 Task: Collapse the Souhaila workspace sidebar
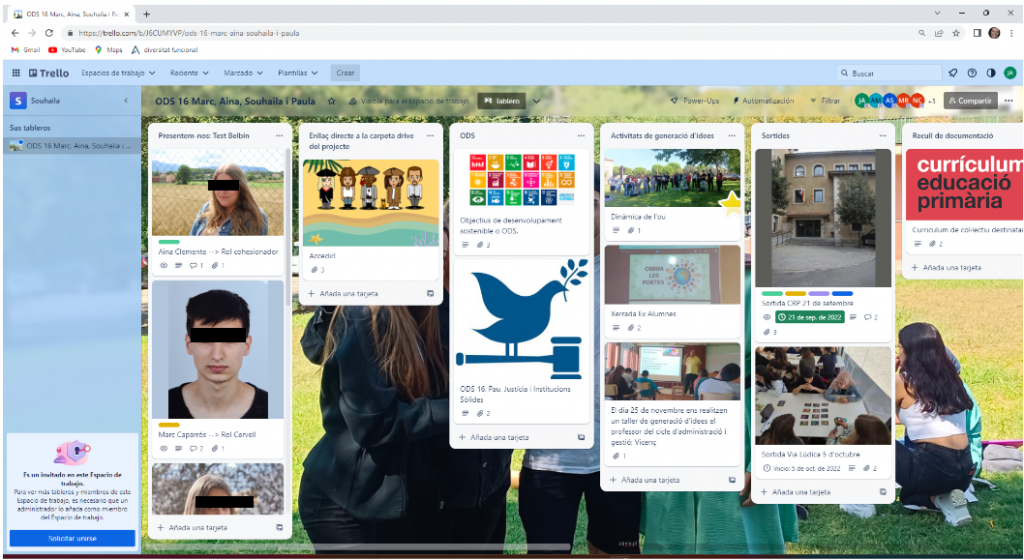[x=125, y=101]
